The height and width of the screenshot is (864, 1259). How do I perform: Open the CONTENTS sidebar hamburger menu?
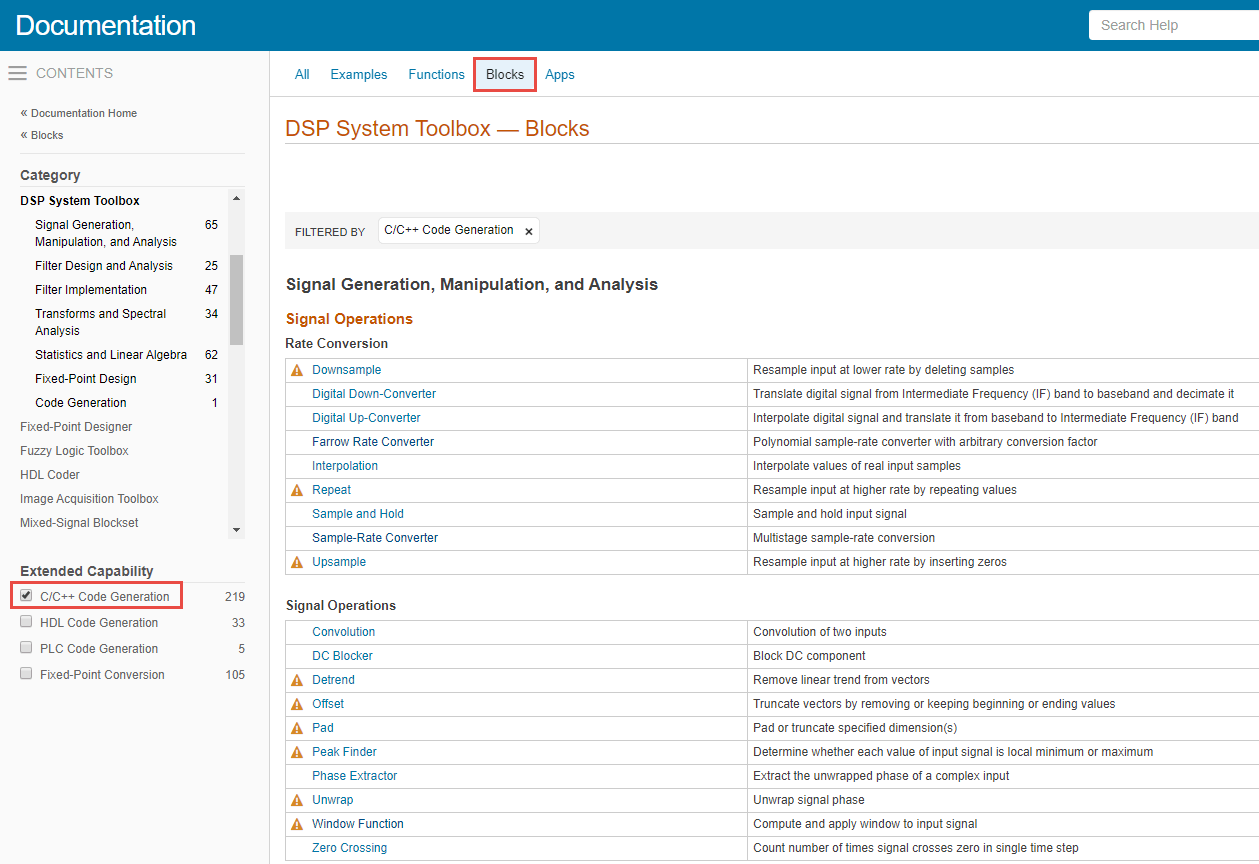tap(17, 72)
